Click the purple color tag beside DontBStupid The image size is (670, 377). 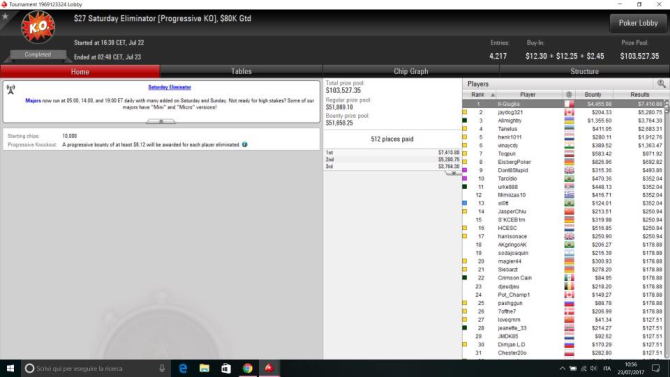(464, 170)
